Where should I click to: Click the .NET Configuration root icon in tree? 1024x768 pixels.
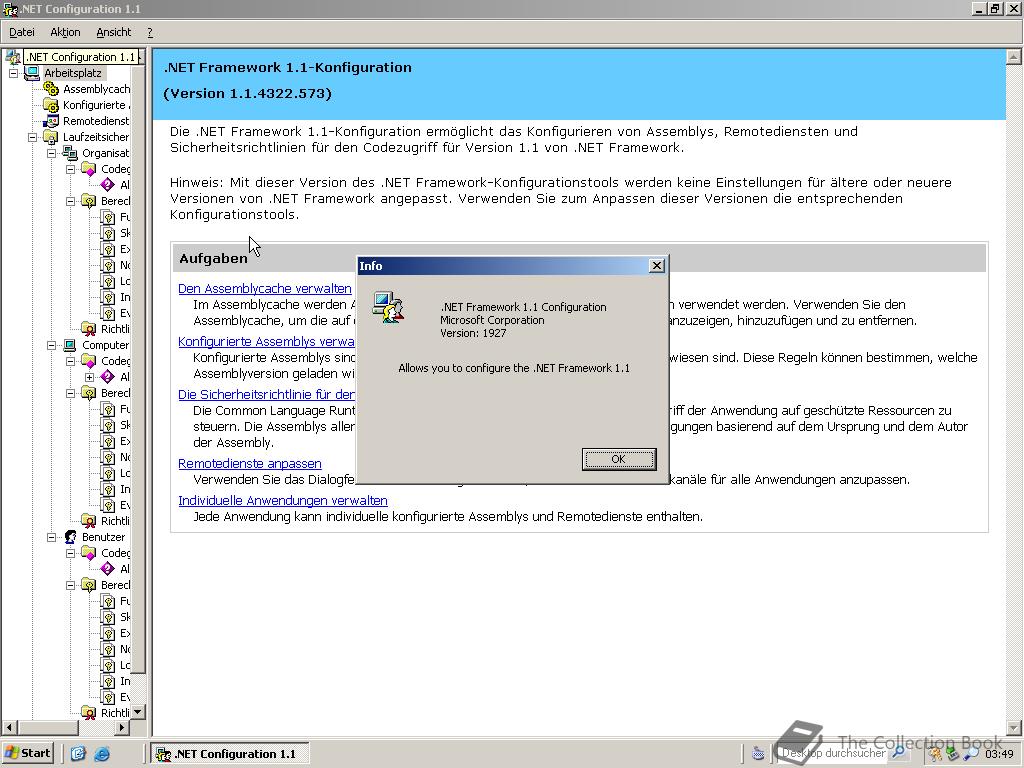(x=13, y=57)
